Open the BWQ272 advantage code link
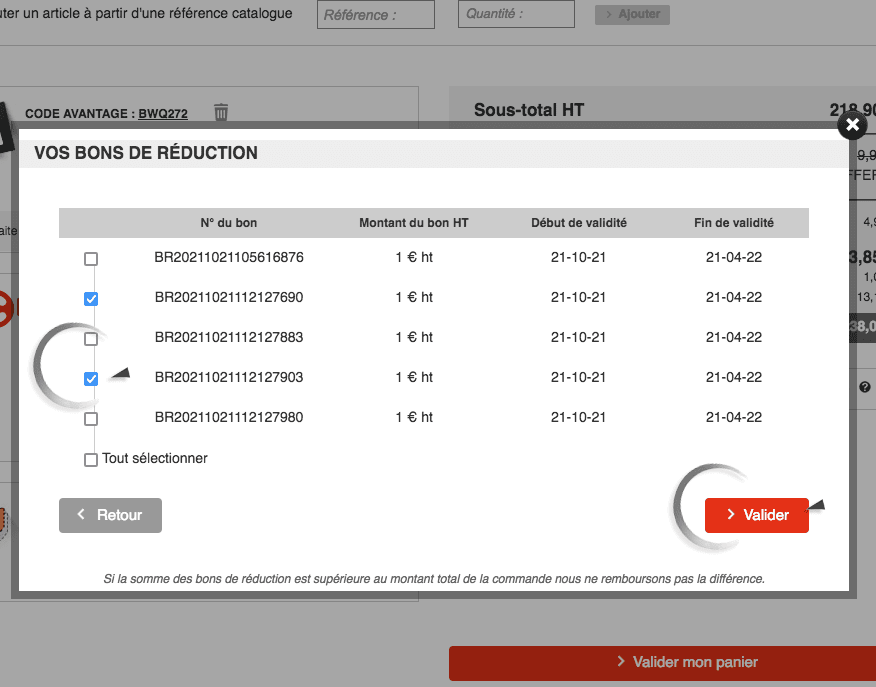 pyautogui.click(x=163, y=114)
